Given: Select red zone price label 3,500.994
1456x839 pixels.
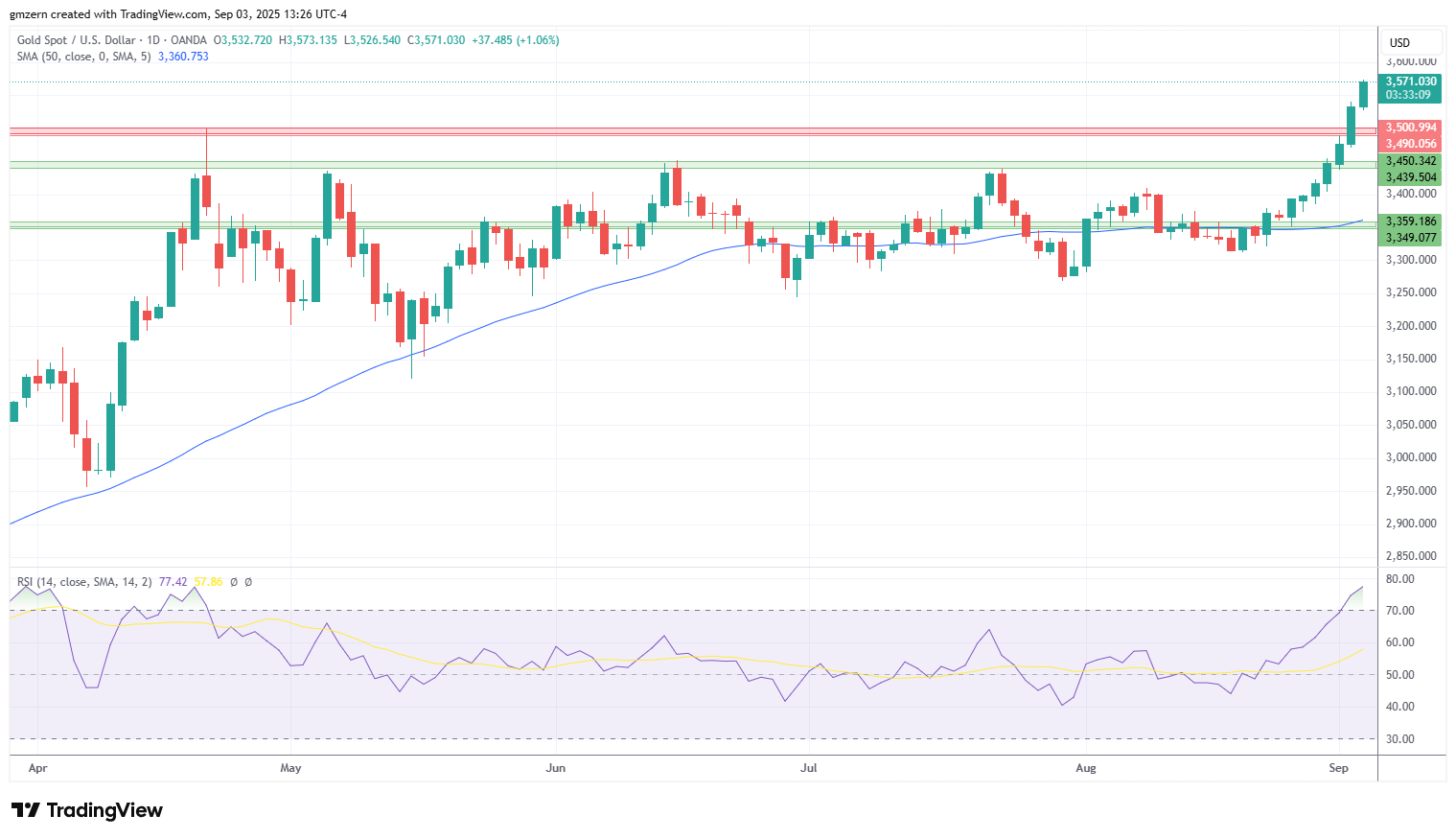Looking at the screenshot, I should coord(1411,128).
